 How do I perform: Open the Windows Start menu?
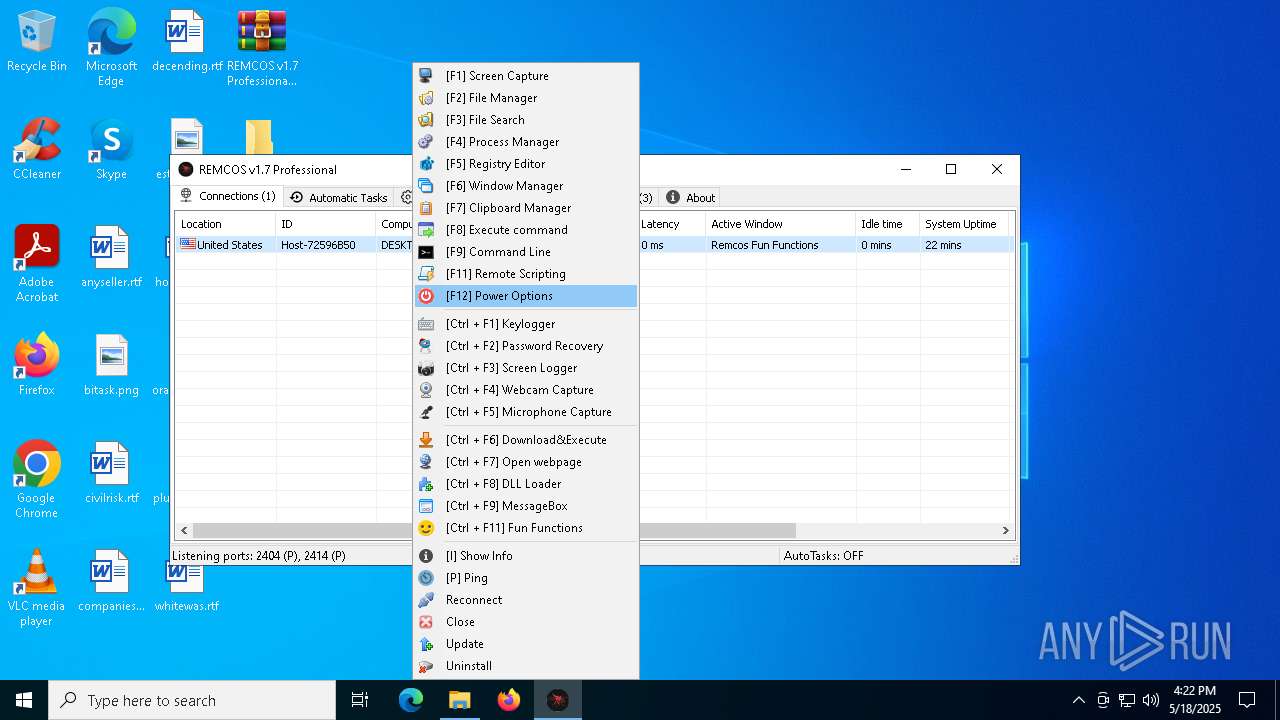pyautogui.click(x=24, y=700)
